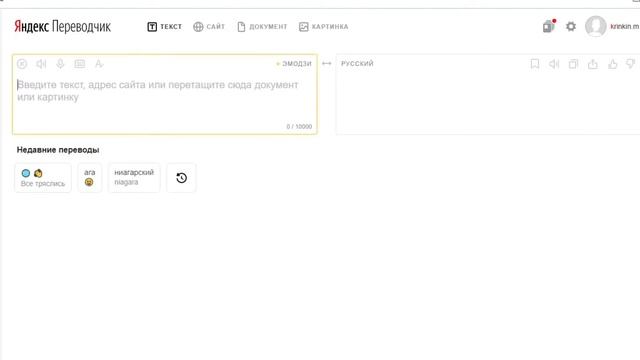
Task: Rate translation with thumbs down
Action: click(x=631, y=64)
